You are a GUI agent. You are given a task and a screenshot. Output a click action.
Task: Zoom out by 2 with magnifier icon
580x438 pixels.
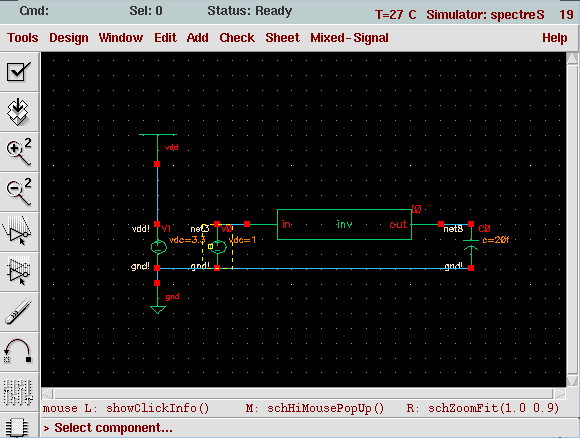[x=19, y=192]
